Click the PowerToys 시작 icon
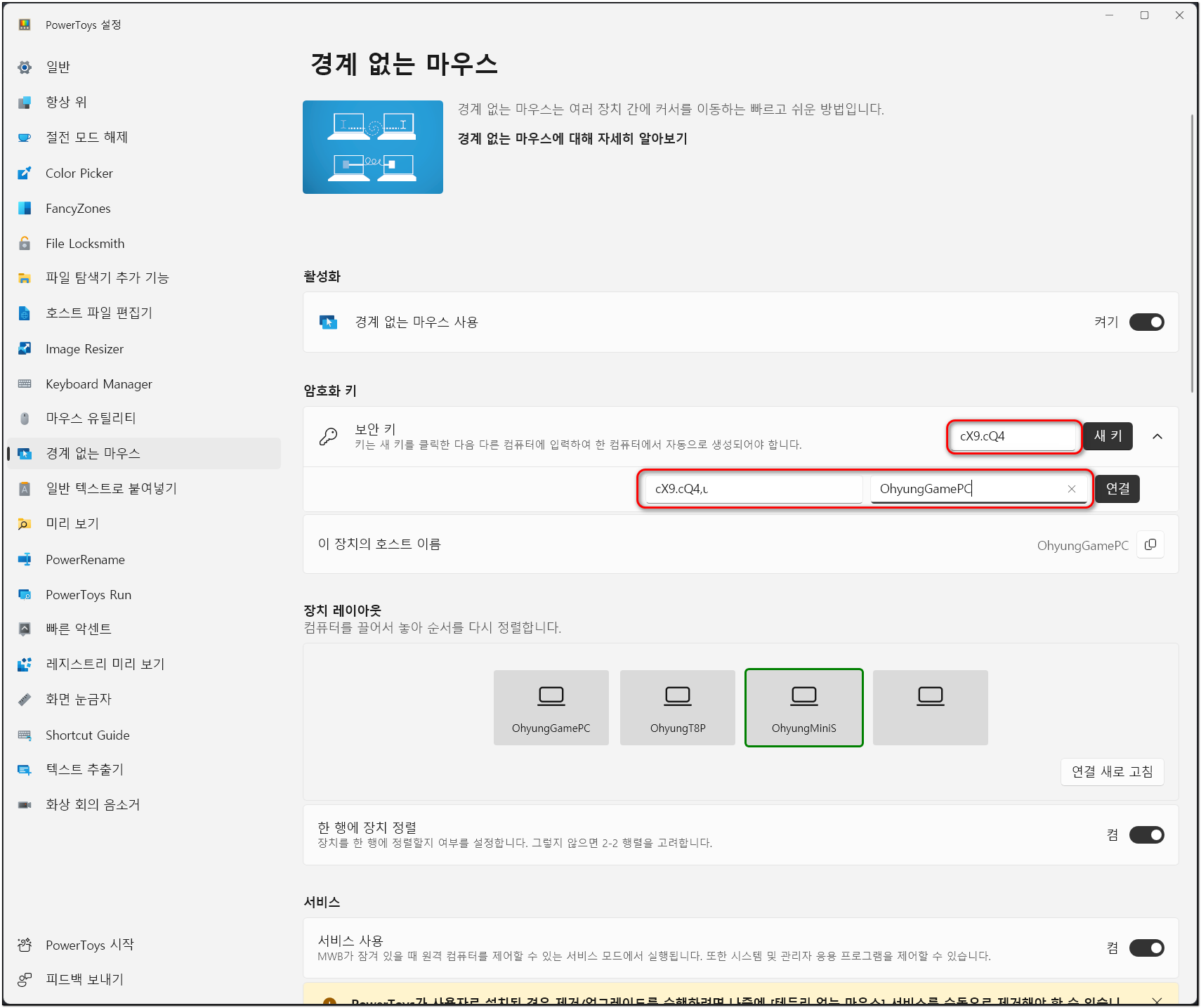 (25, 945)
